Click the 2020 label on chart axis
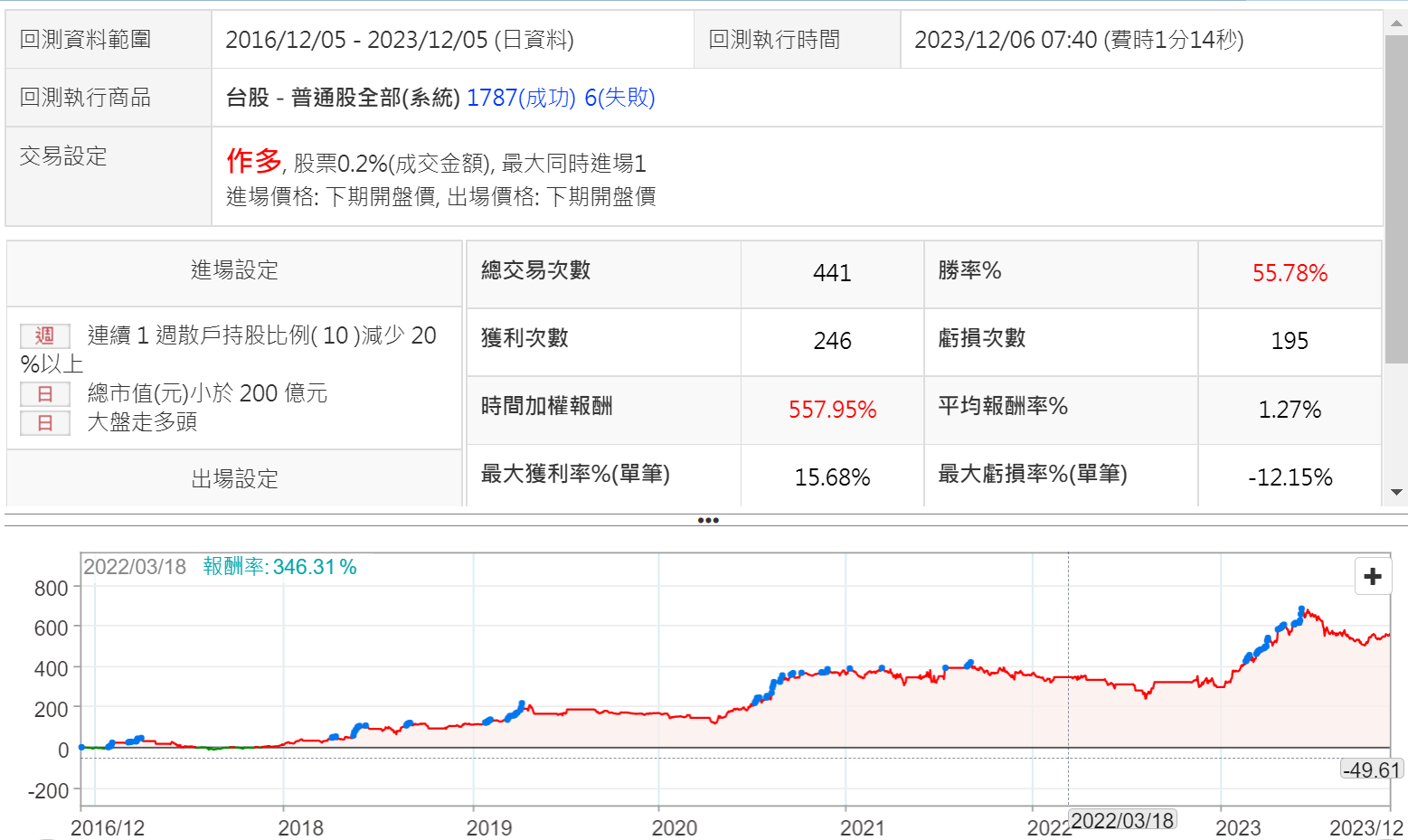1408x840 pixels. (x=674, y=827)
